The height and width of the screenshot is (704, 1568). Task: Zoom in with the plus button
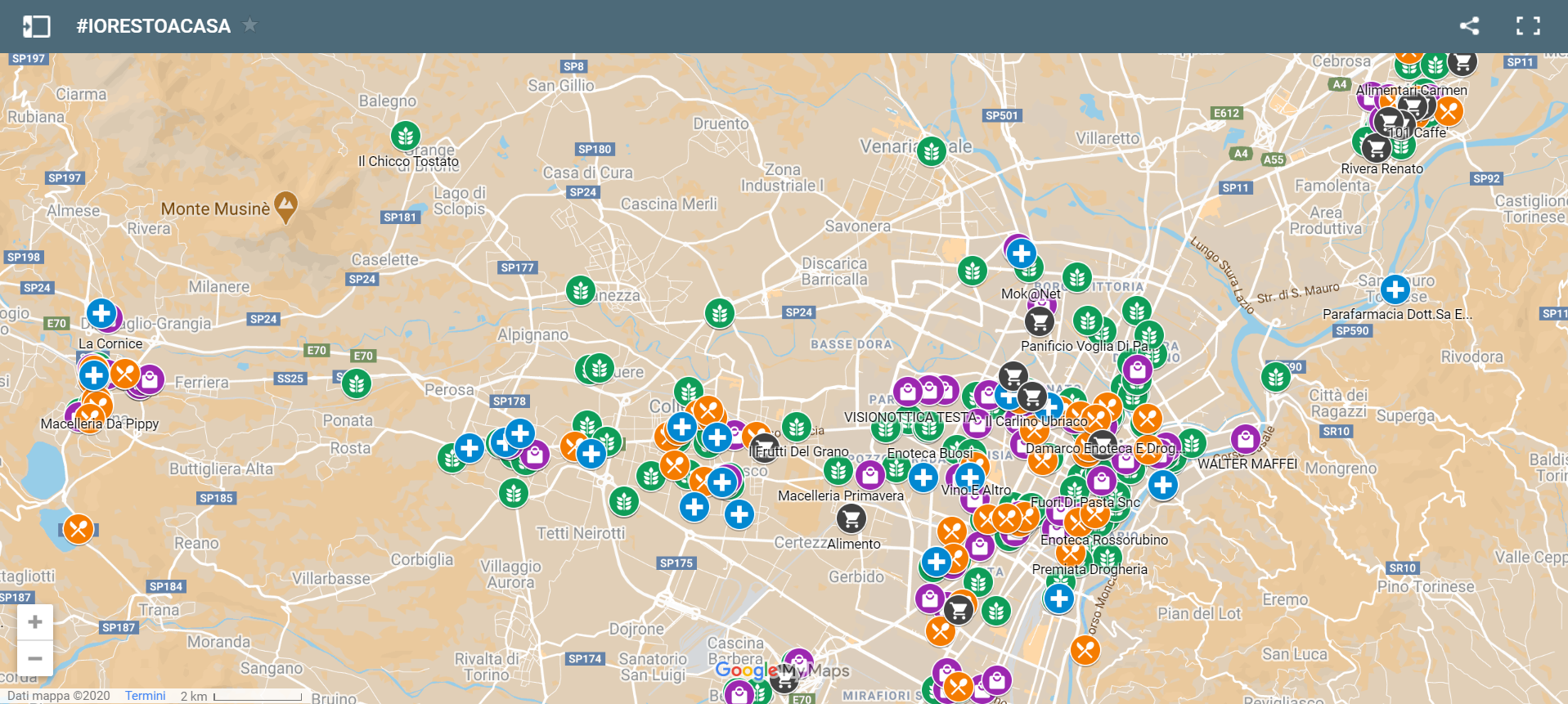(35, 622)
